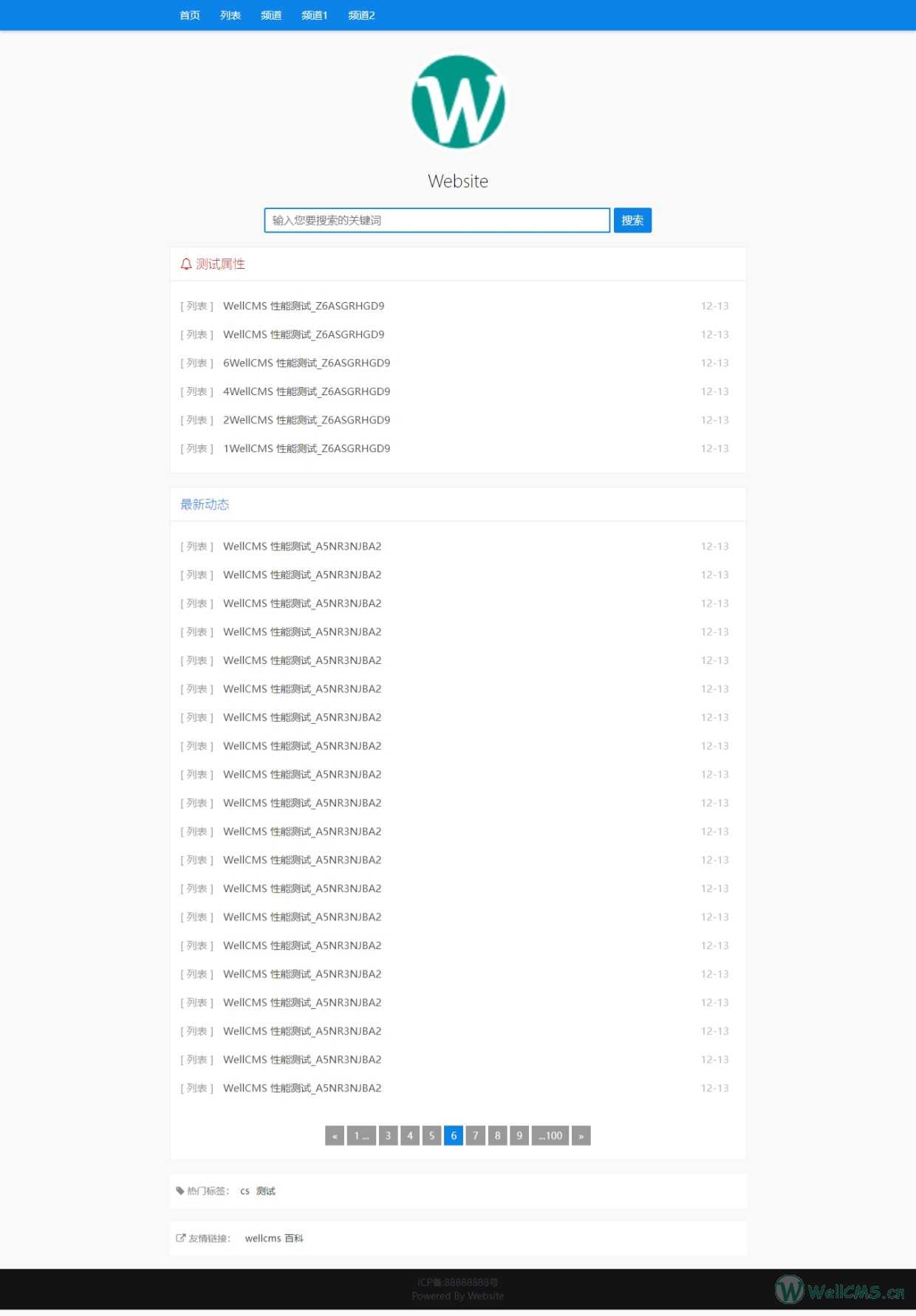The image size is (916, 1316).
Task: Open the 测试 hot tag
Action: (266, 1190)
